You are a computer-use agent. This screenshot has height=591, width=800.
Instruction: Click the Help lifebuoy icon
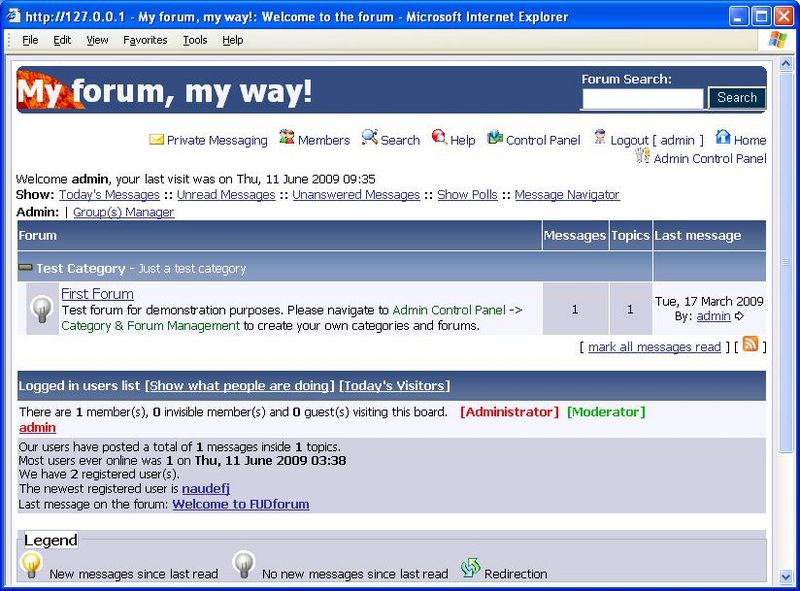(439, 136)
